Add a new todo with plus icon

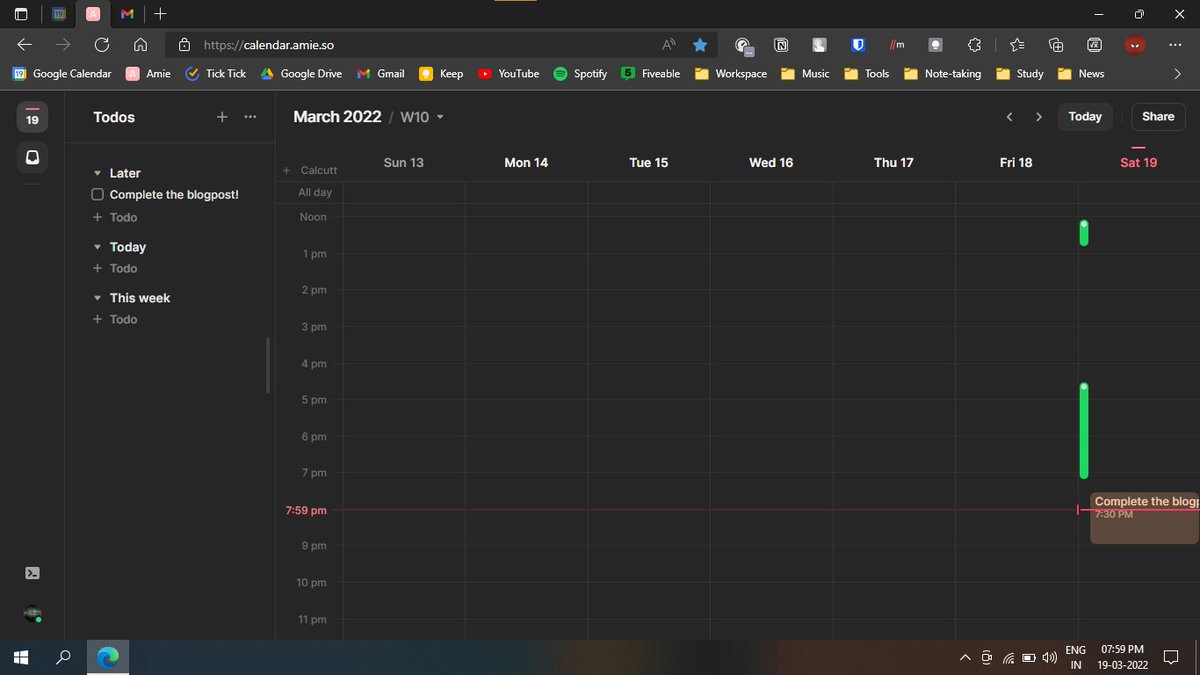click(x=222, y=117)
